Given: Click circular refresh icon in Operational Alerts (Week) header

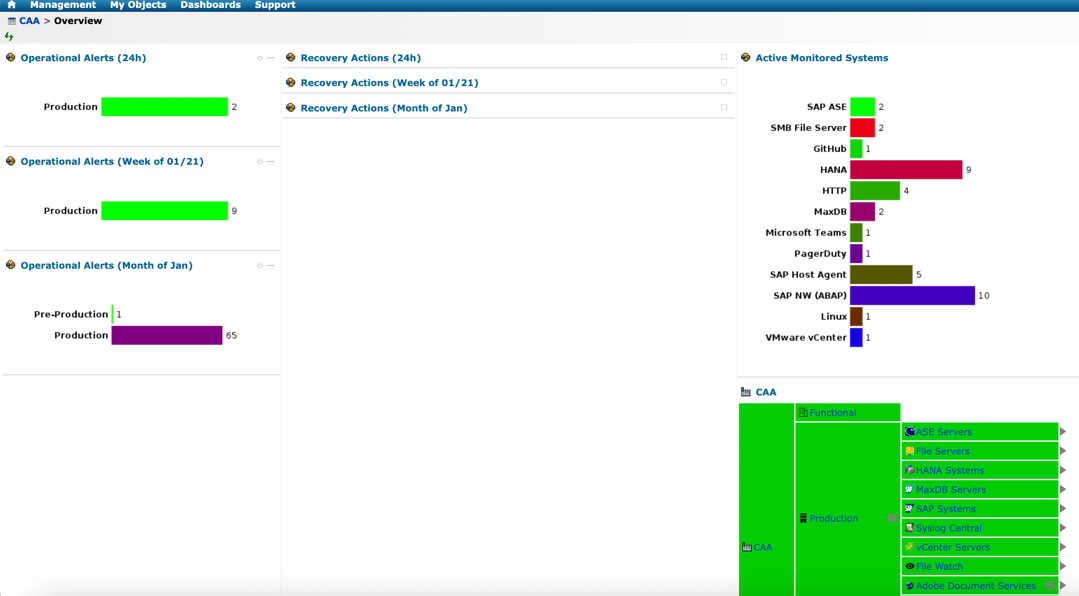Looking at the screenshot, I should pyautogui.click(x=259, y=162).
